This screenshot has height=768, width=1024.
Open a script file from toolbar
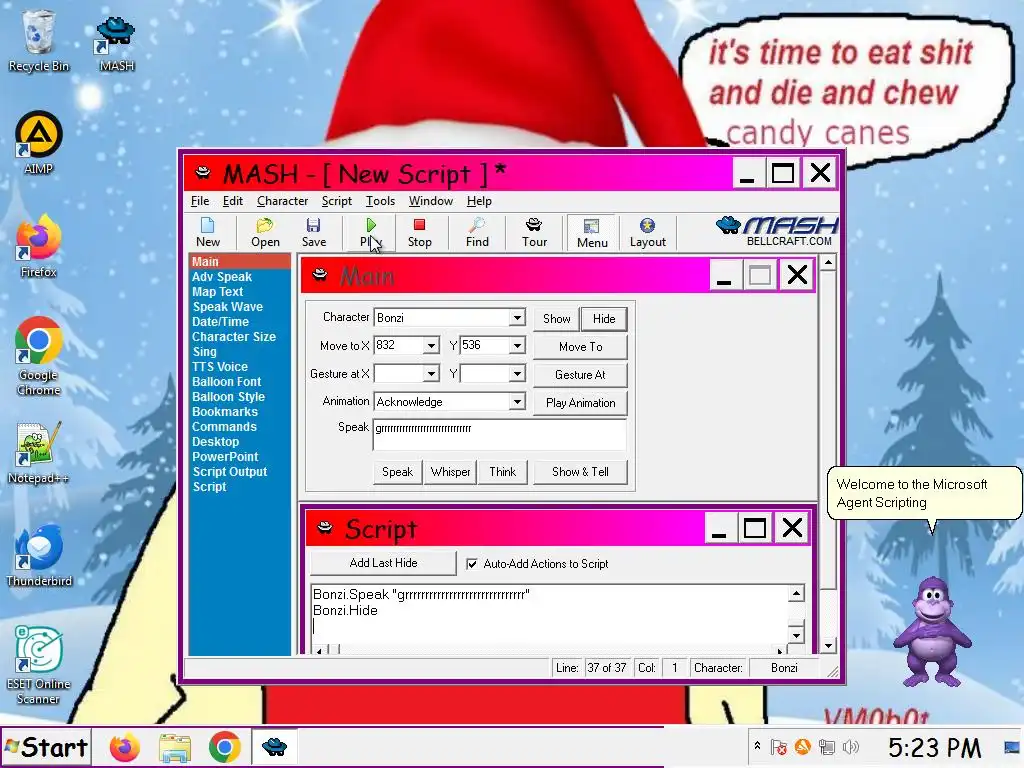click(265, 232)
